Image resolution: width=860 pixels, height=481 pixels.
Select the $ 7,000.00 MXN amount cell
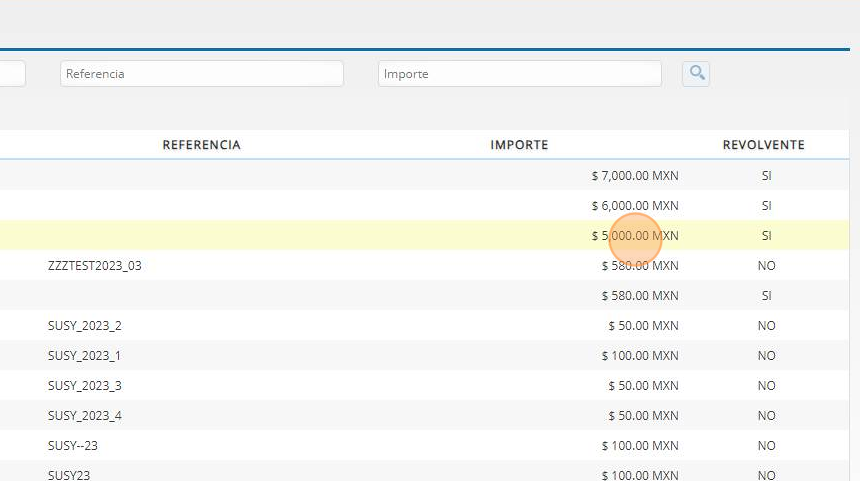(x=635, y=176)
